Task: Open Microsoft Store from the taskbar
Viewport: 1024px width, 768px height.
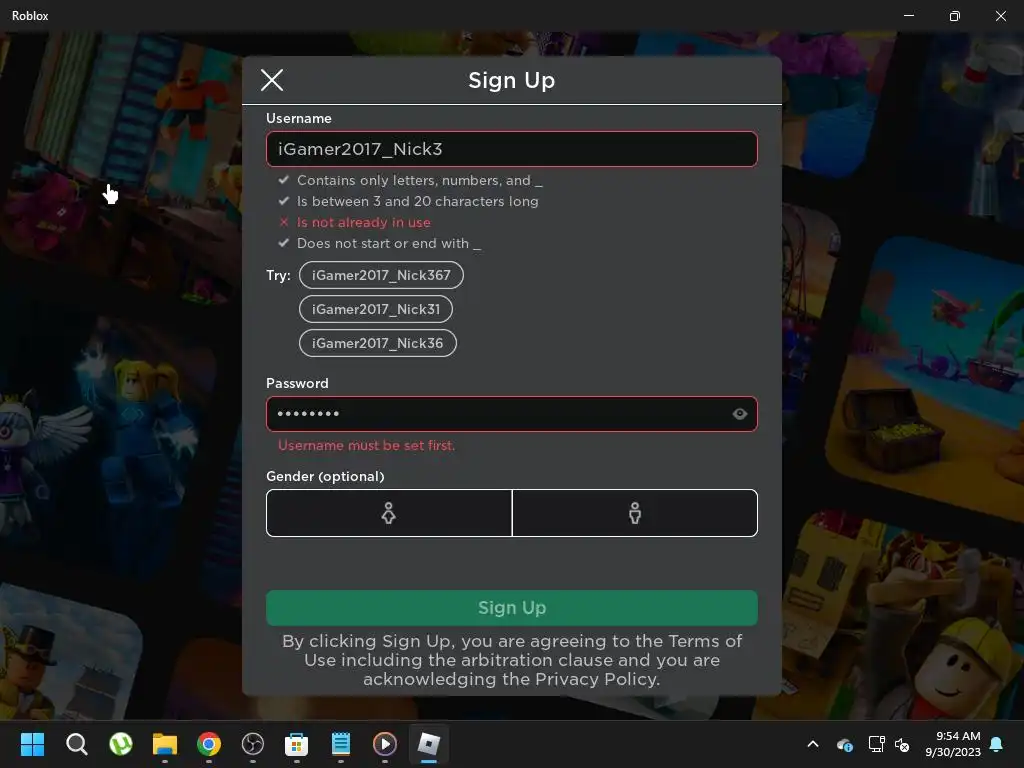Action: (296, 744)
